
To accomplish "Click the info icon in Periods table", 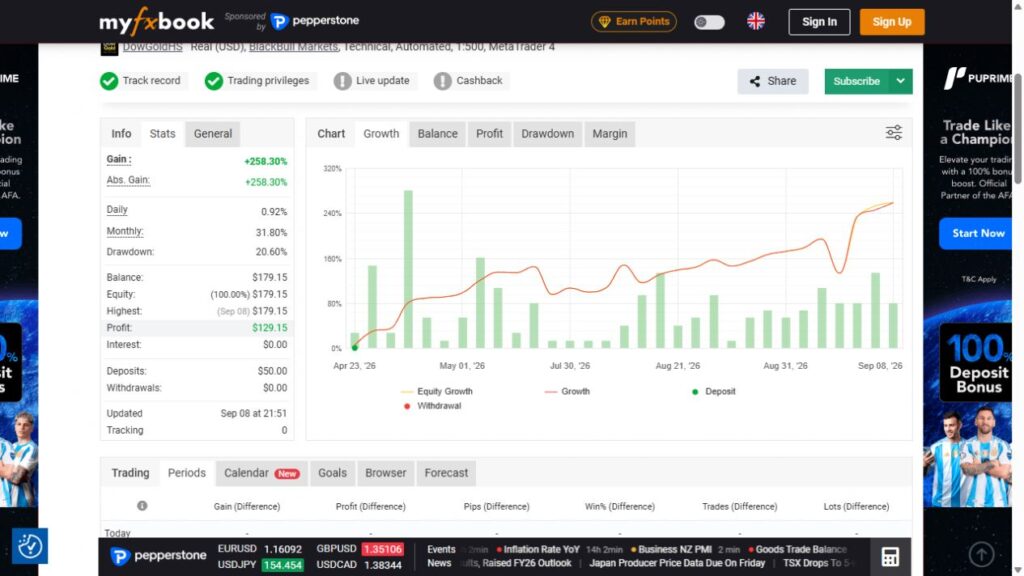I will click(142, 506).
